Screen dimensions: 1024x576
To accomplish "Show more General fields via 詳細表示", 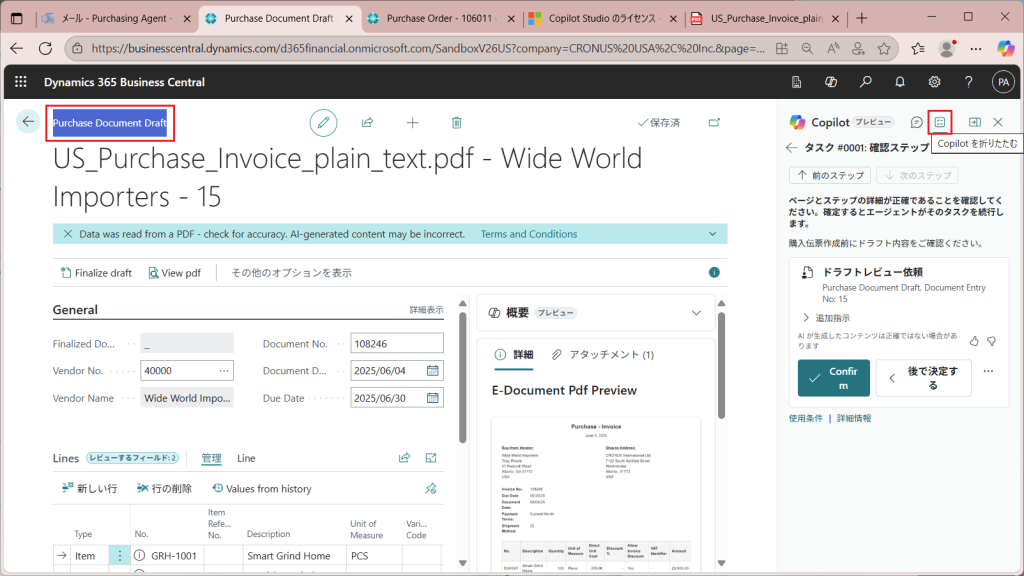I will tap(426, 310).
